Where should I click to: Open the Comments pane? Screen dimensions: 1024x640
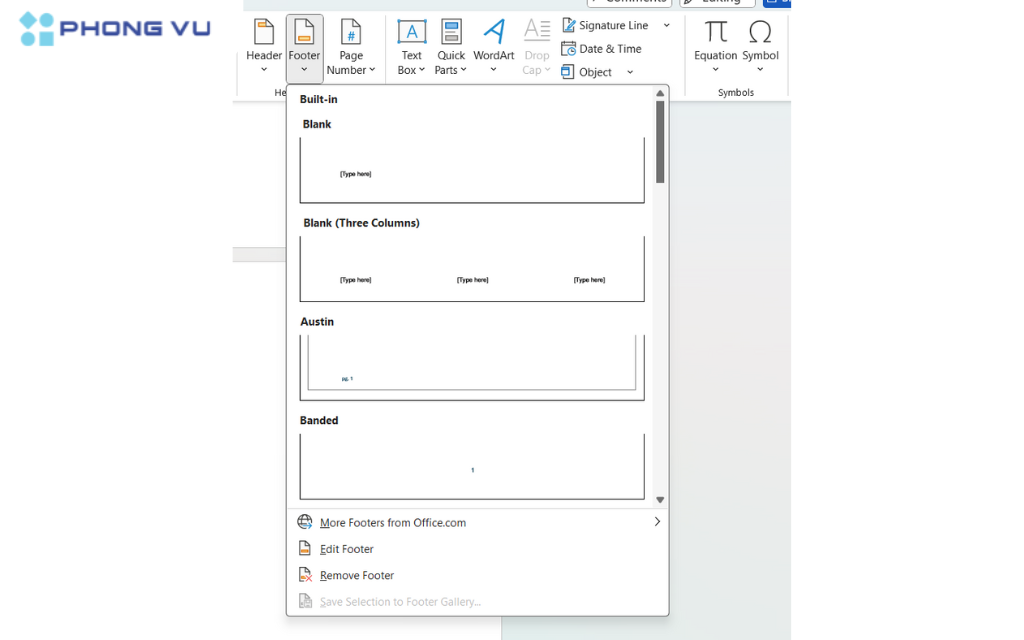tap(630, 3)
